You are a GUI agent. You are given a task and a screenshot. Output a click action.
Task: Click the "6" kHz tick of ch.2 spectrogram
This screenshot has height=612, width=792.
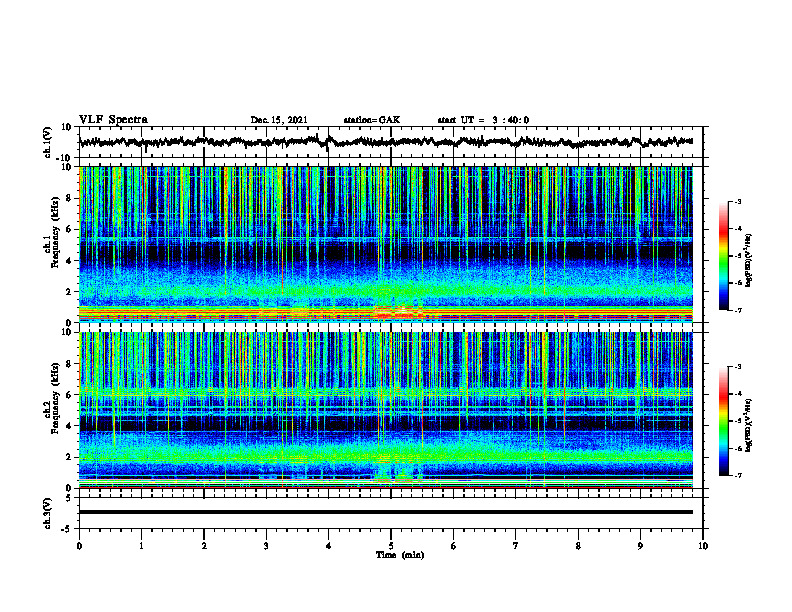pos(69,395)
